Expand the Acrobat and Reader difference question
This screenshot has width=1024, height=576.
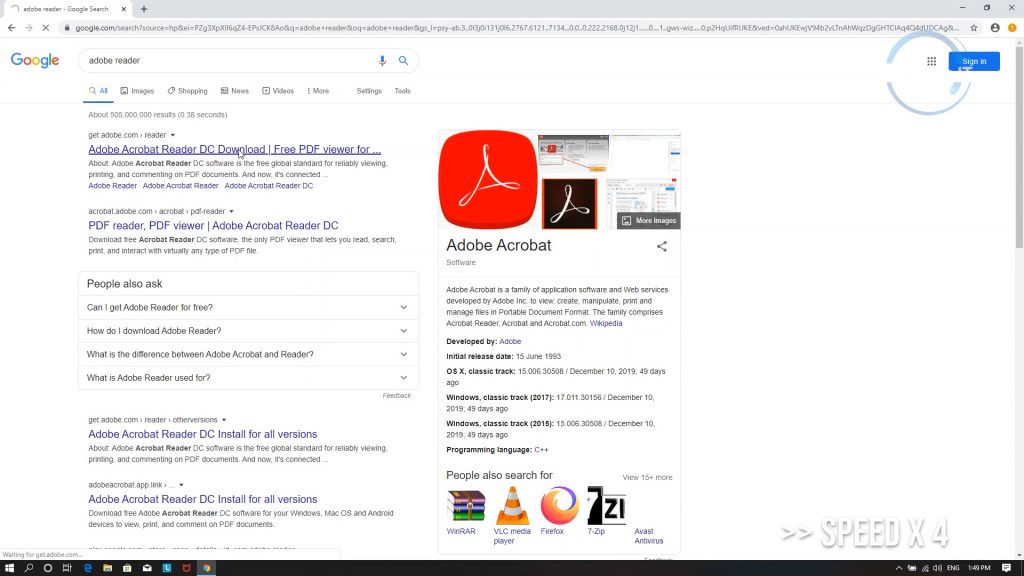point(248,355)
